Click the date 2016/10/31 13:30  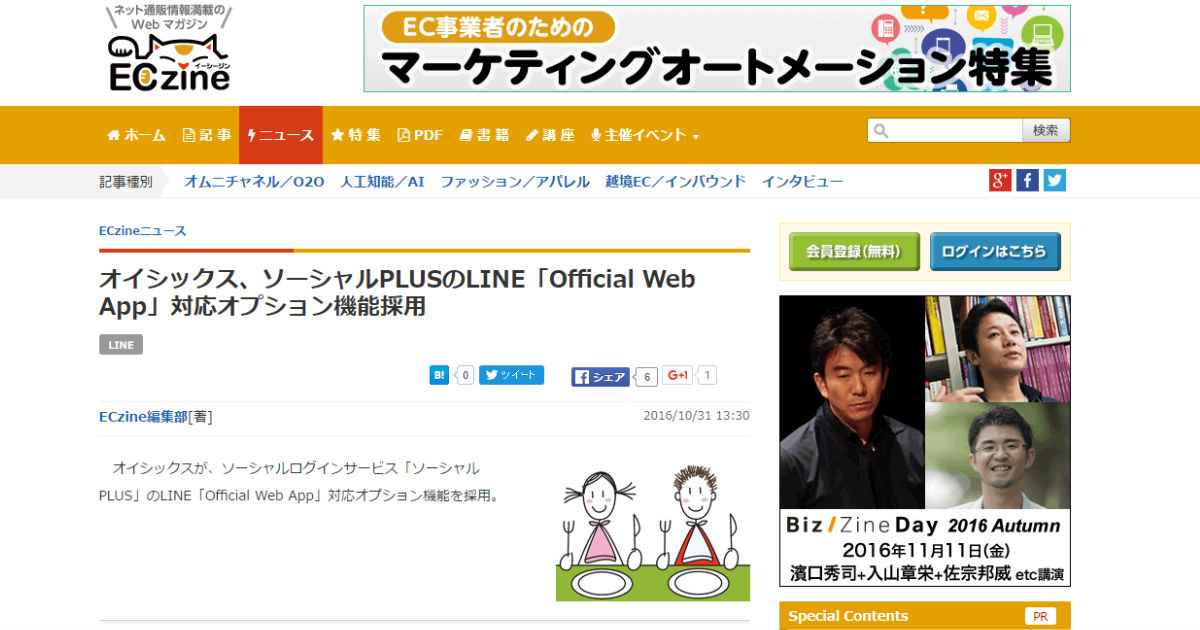pyautogui.click(x=696, y=416)
